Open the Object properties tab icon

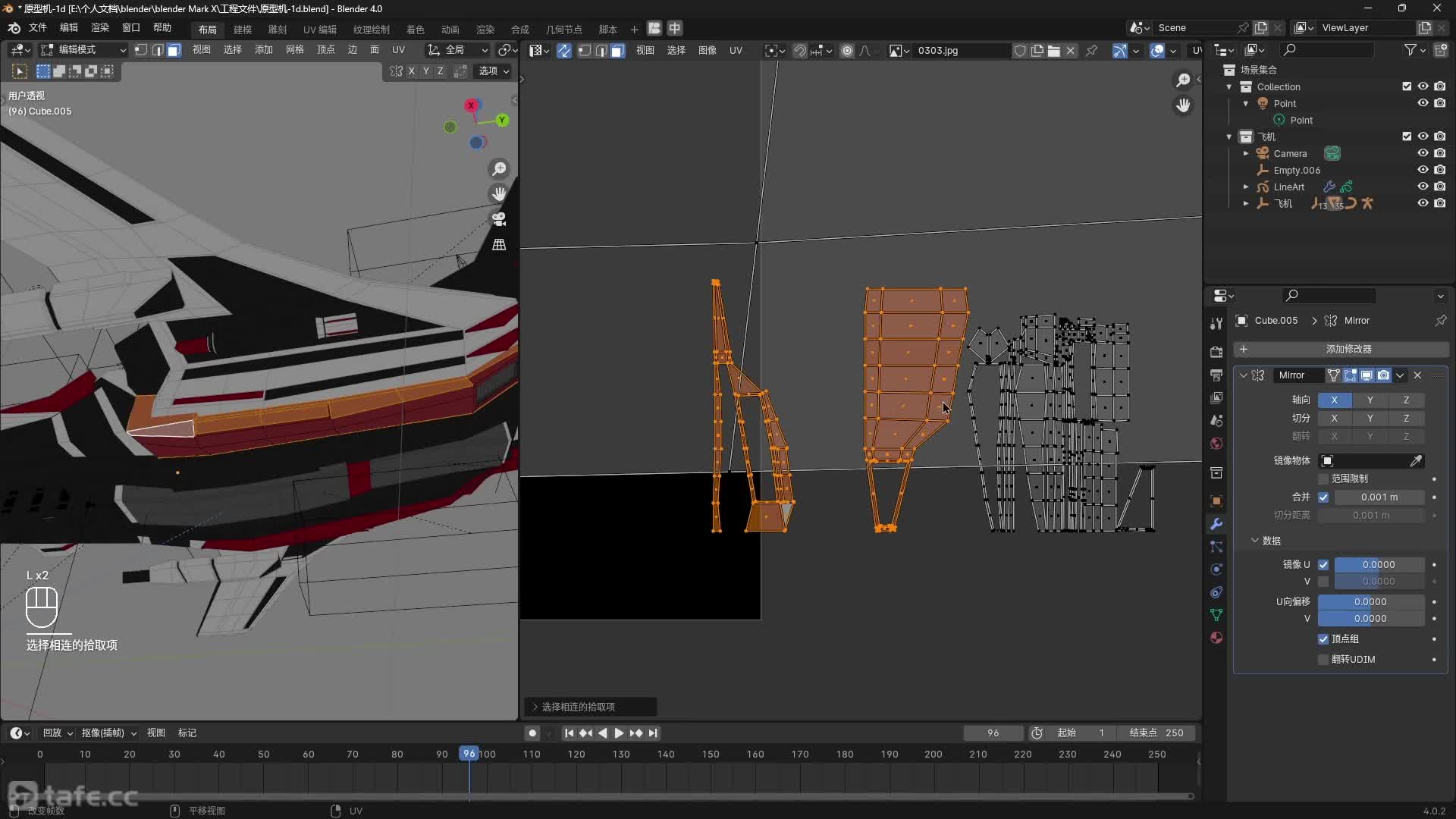(x=1216, y=501)
